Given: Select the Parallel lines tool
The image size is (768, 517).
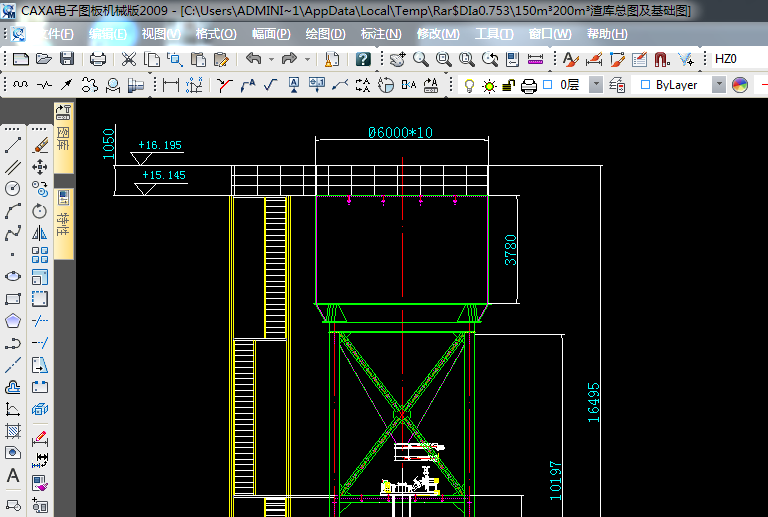Looking at the screenshot, I should coord(13,167).
